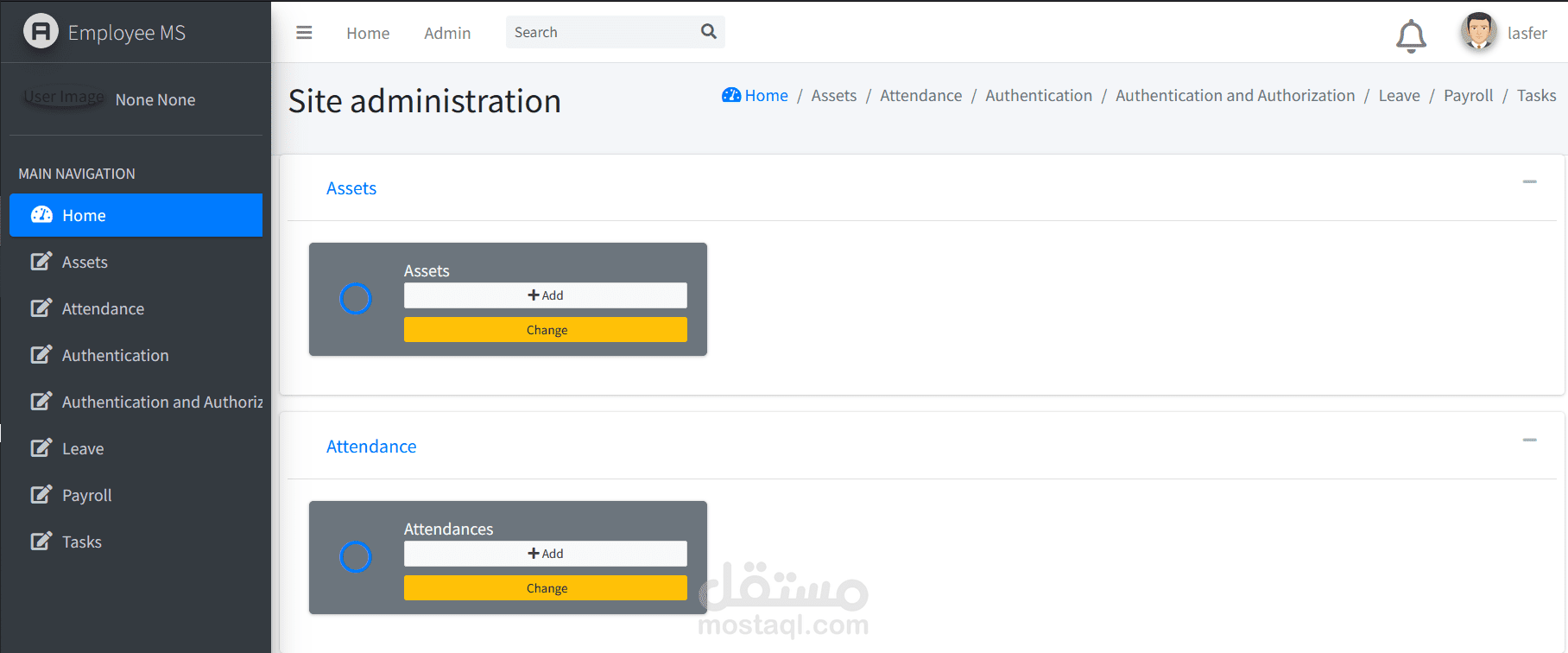Click the Employee MS brand title

127,33
